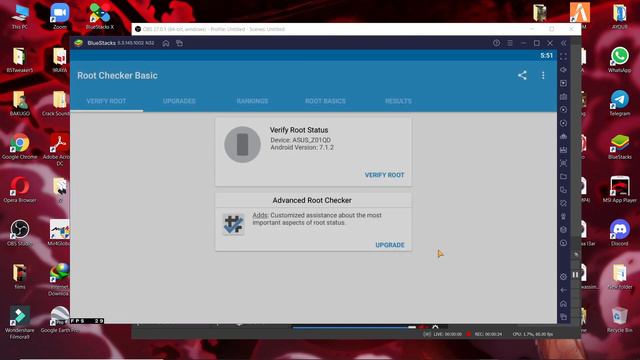Click the Root Checker Basic title text
This screenshot has width=640, height=360.
point(117,76)
